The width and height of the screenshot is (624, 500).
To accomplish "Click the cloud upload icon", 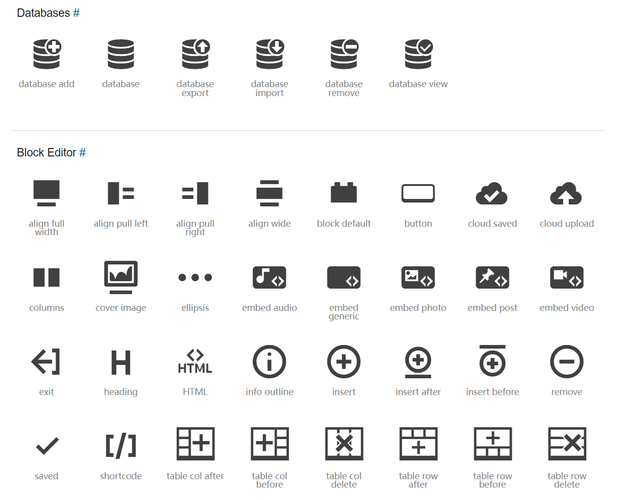I will click(566, 193).
